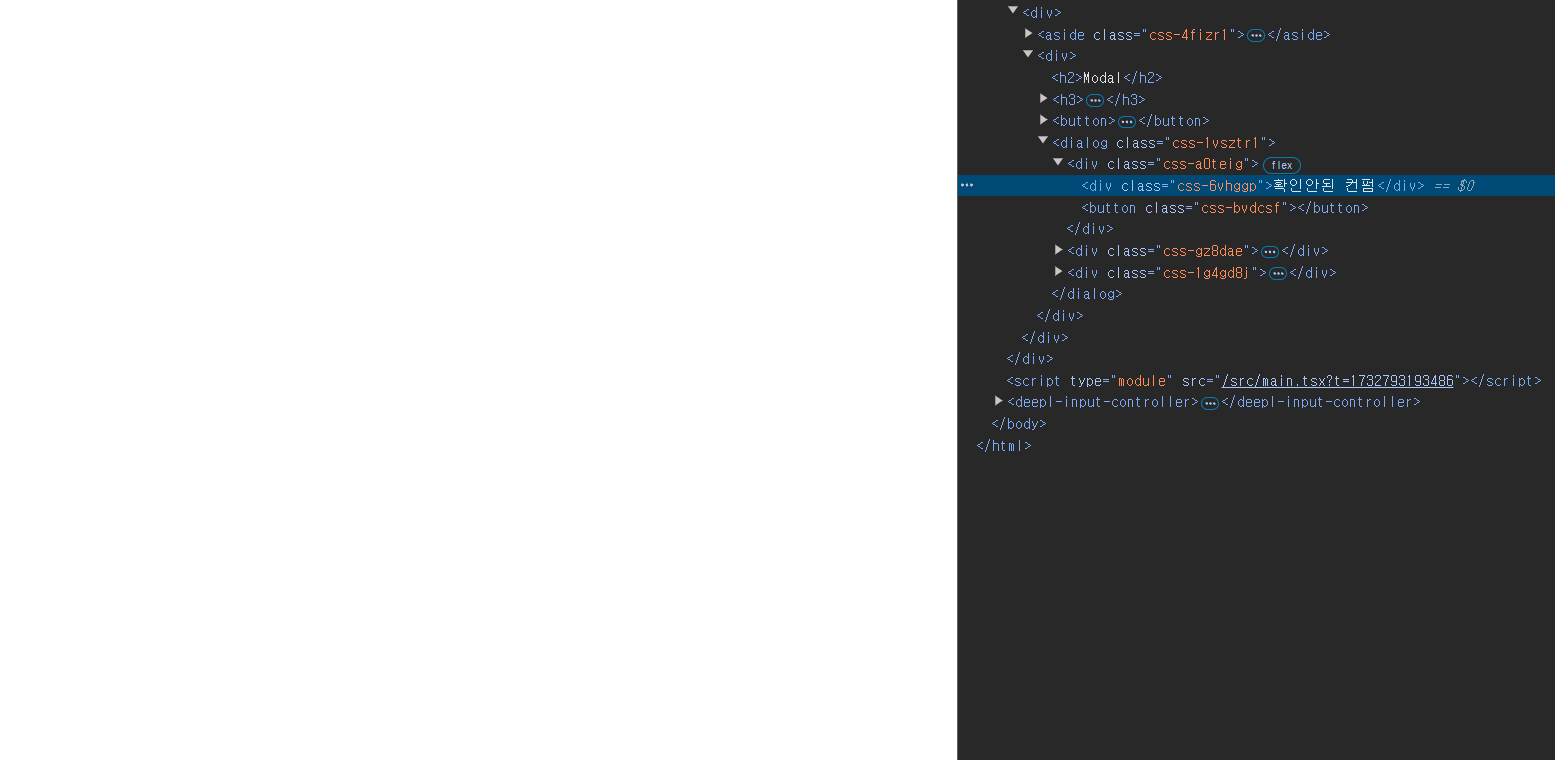
Task: Click the closing dialog tag
Action: (1087, 294)
